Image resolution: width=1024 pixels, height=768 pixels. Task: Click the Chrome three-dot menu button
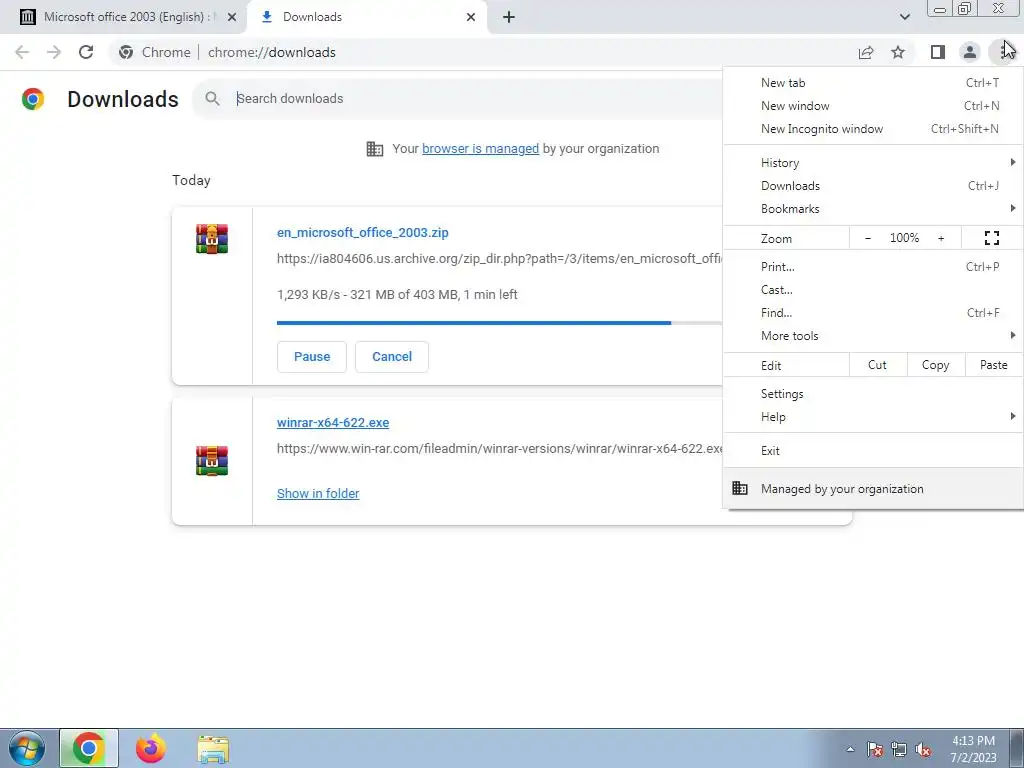1002,52
